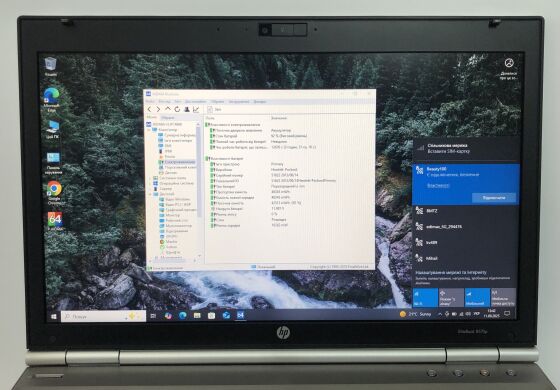560x390 pixels.
Task: Expand the Операційна система tree node
Action: tap(151, 183)
